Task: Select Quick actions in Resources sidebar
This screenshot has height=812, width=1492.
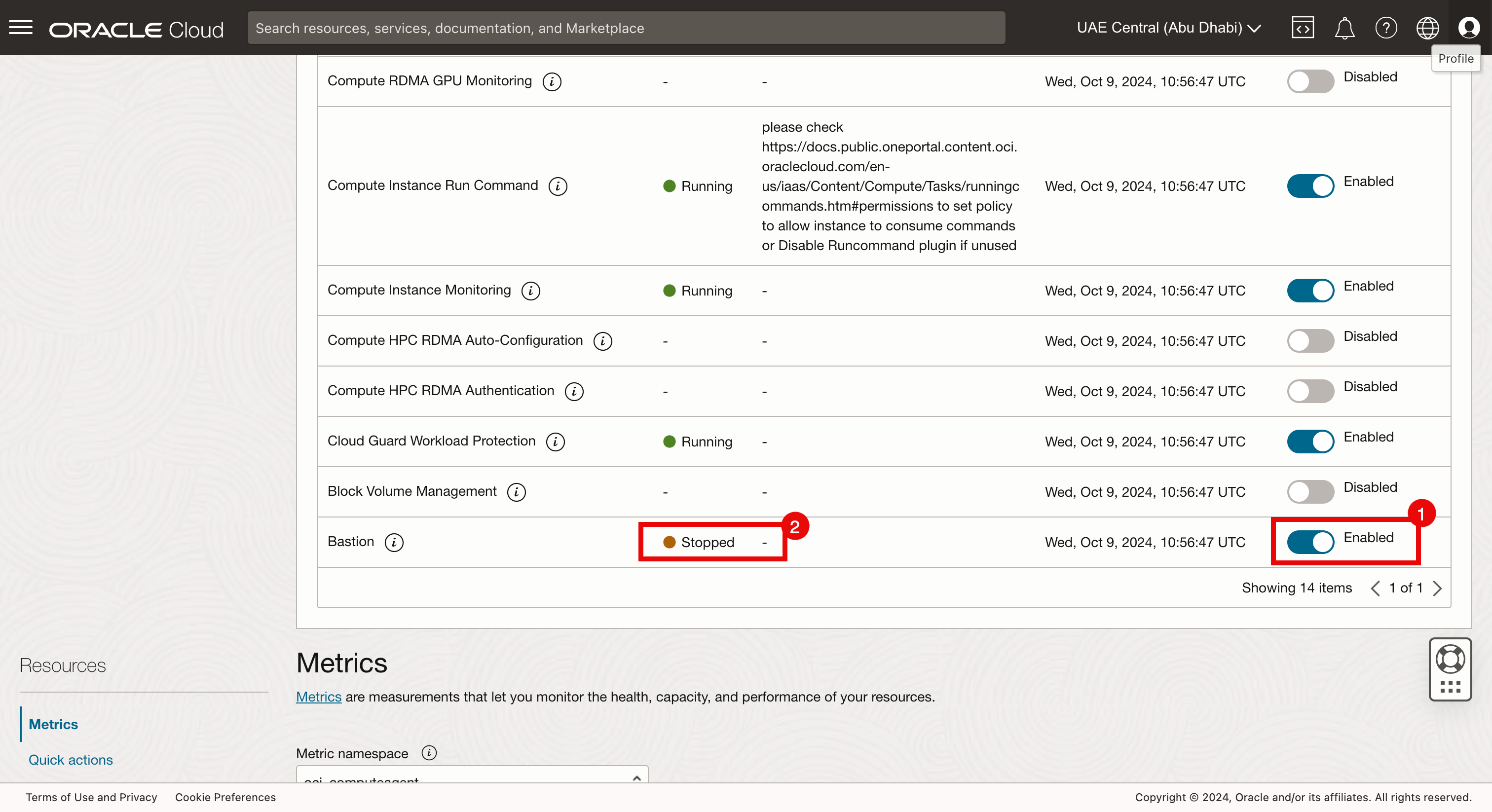Action: [71, 759]
